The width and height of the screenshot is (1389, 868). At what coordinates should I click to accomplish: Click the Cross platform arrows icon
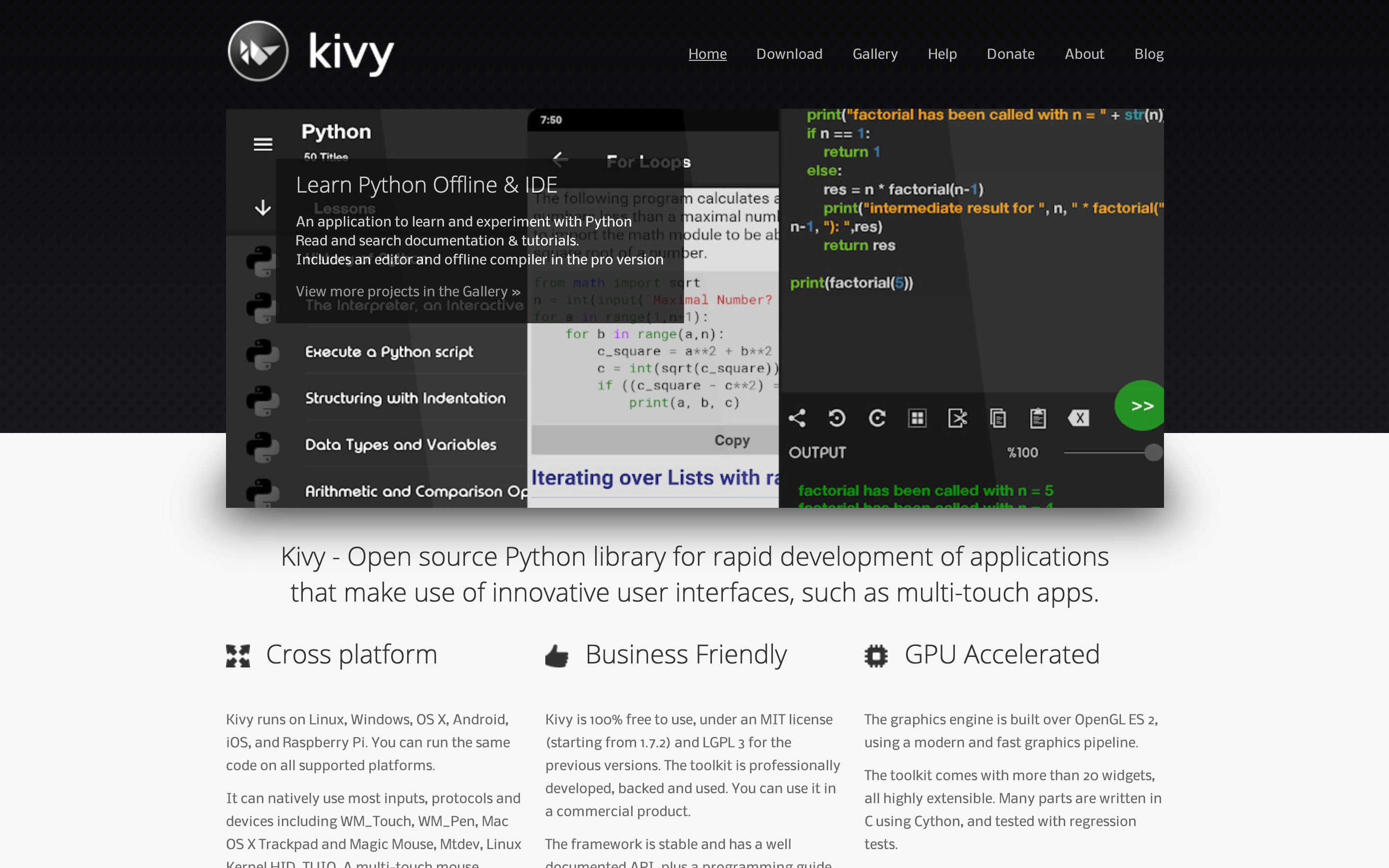click(x=237, y=655)
